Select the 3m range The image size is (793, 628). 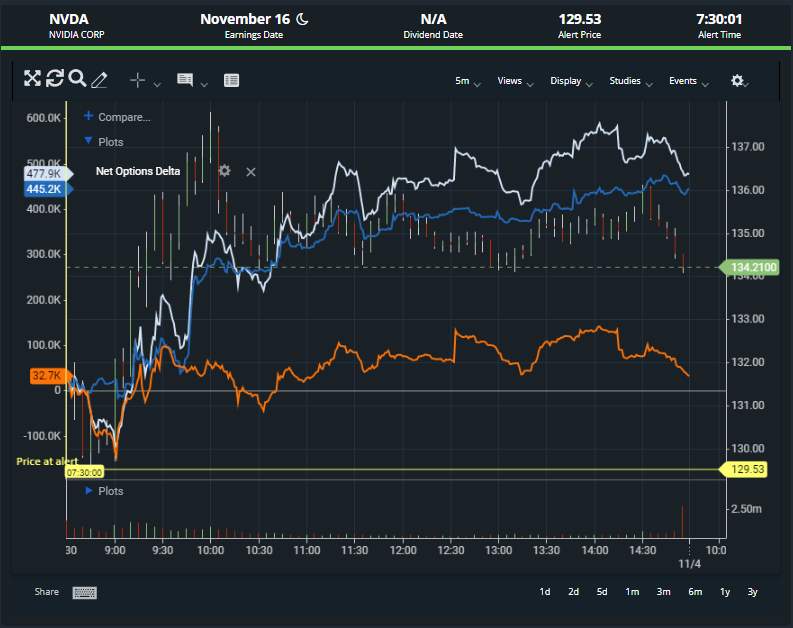coord(664,592)
